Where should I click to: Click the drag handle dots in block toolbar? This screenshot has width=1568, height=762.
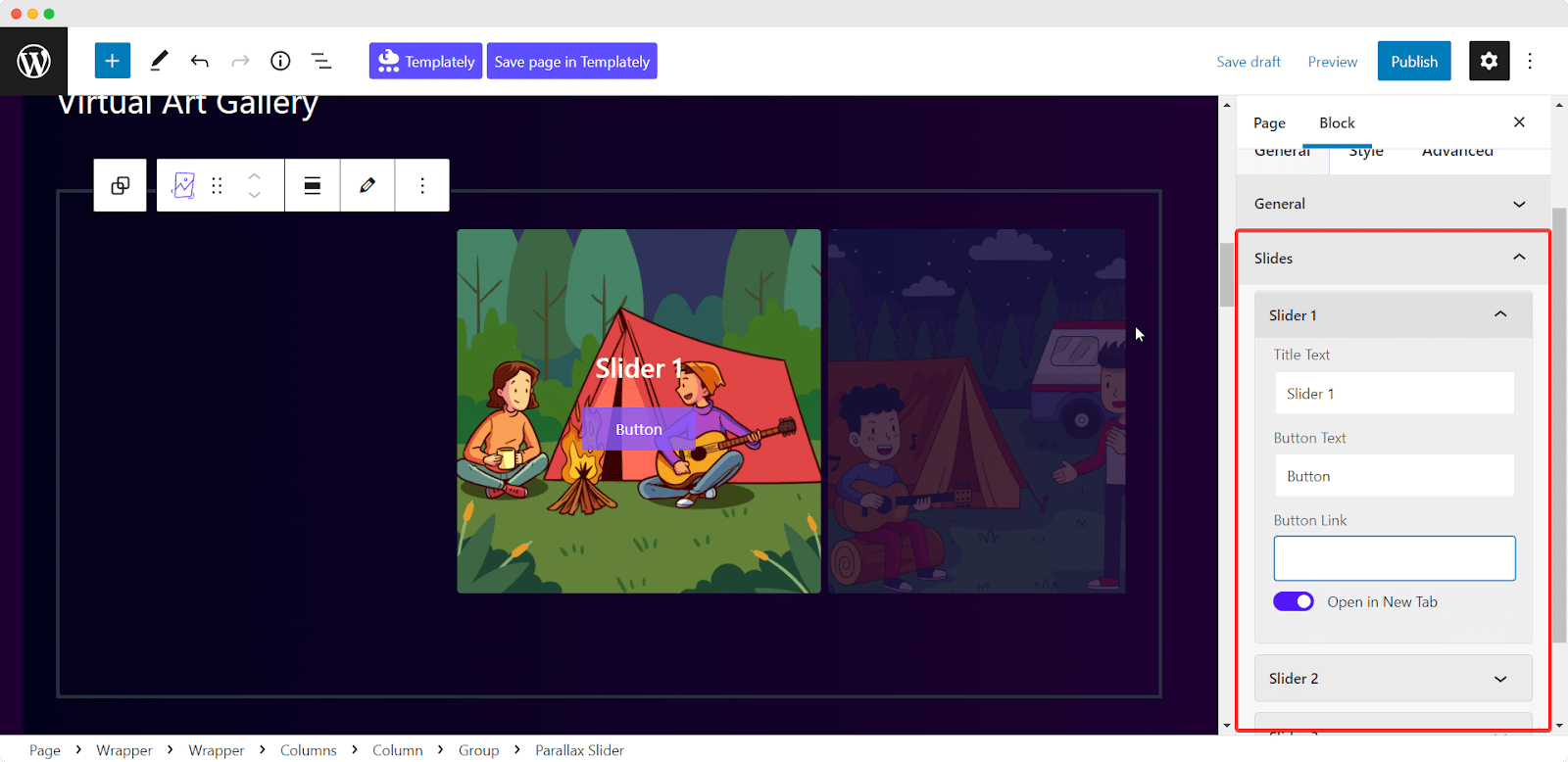click(x=218, y=185)
